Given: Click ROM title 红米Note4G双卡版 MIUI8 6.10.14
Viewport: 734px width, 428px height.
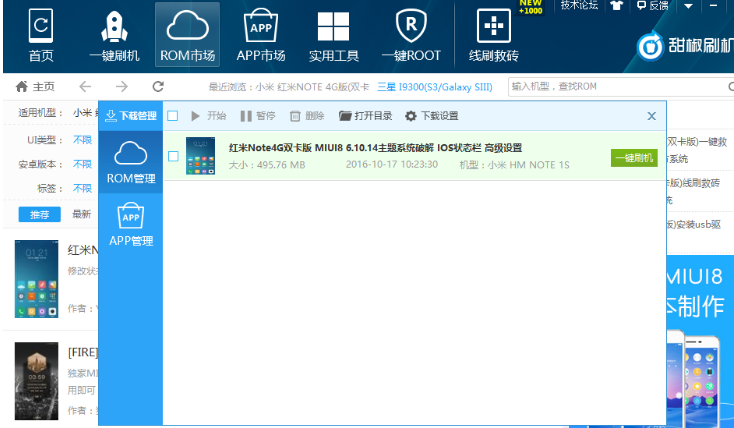Looking at the screenshot, I should click(375, 148).
